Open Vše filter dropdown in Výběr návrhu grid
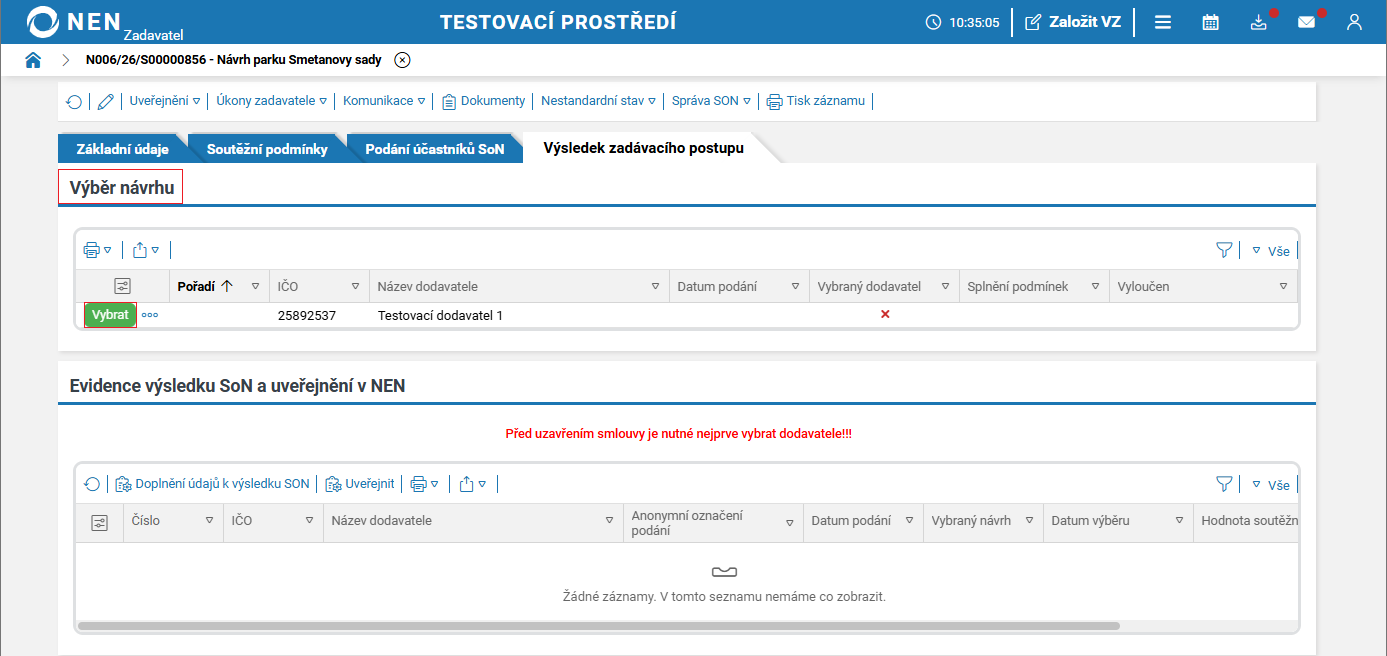 (x=1271, y=251)
